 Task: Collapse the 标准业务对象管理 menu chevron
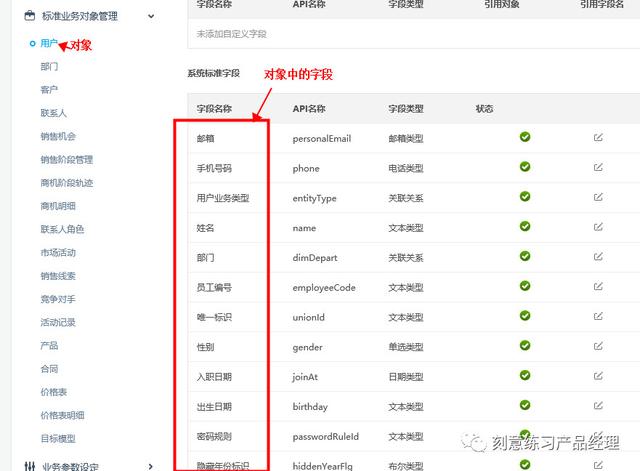(x=151, y=16)
